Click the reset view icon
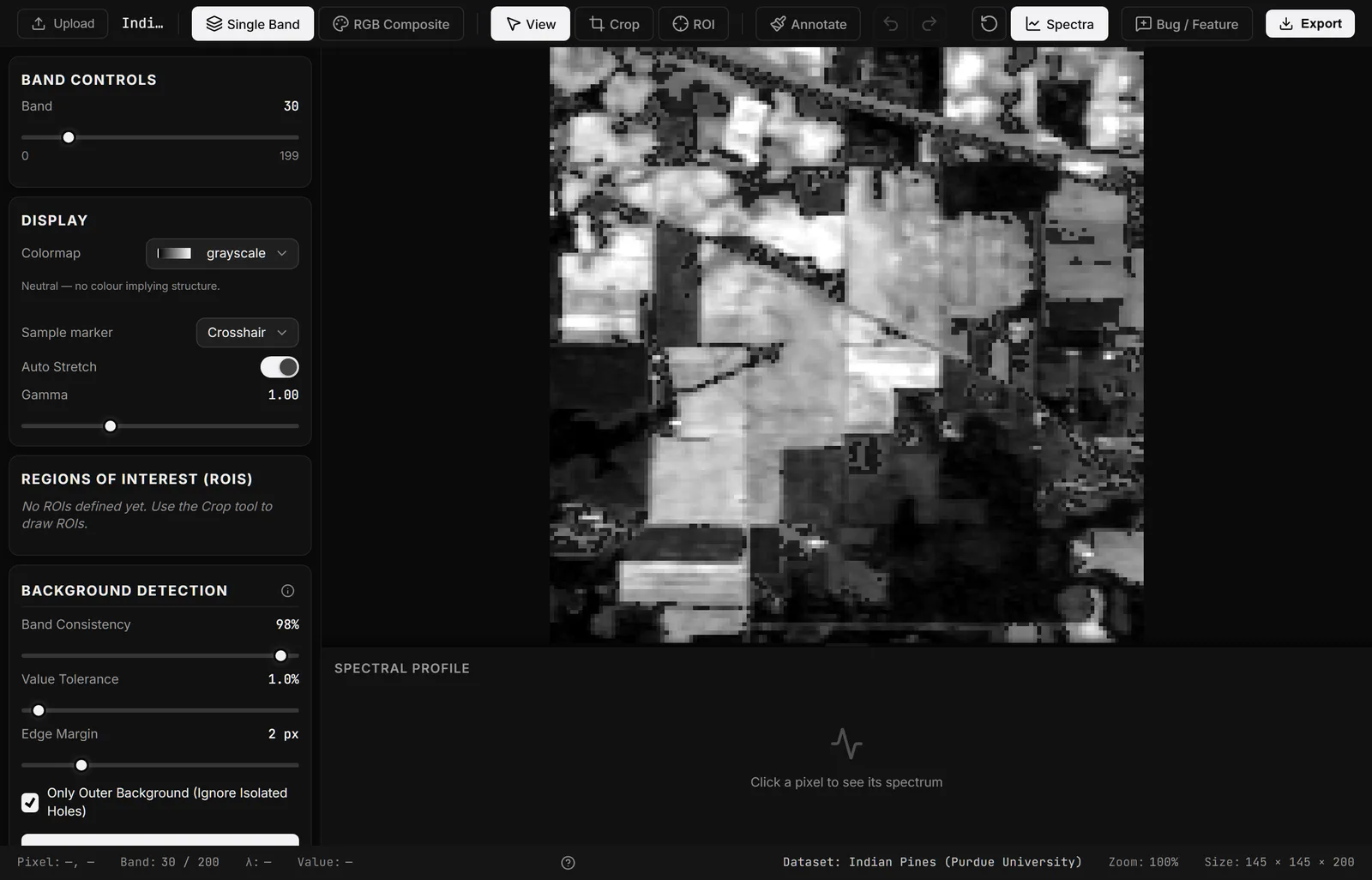 tap(989, 24)
